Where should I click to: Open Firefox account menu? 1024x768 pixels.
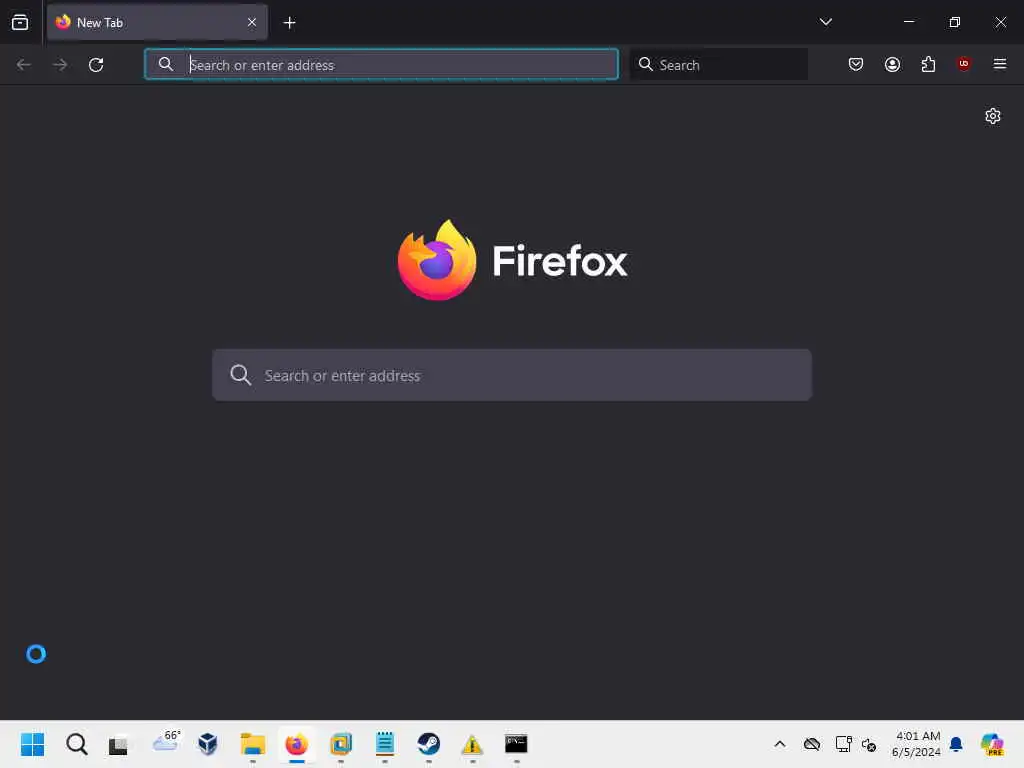pyautogui.click(x=892, y=64)
